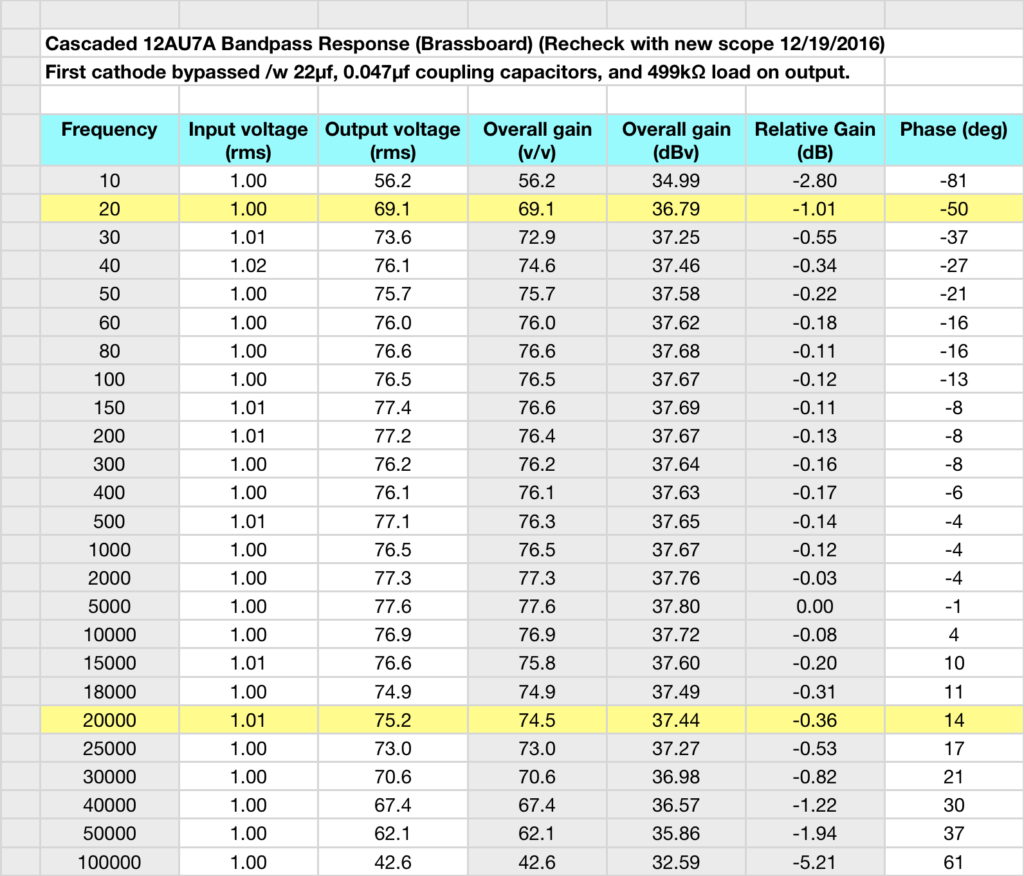
Task: Click overall gain value 62.1 in v/v column
Action: tap(537, 834)
